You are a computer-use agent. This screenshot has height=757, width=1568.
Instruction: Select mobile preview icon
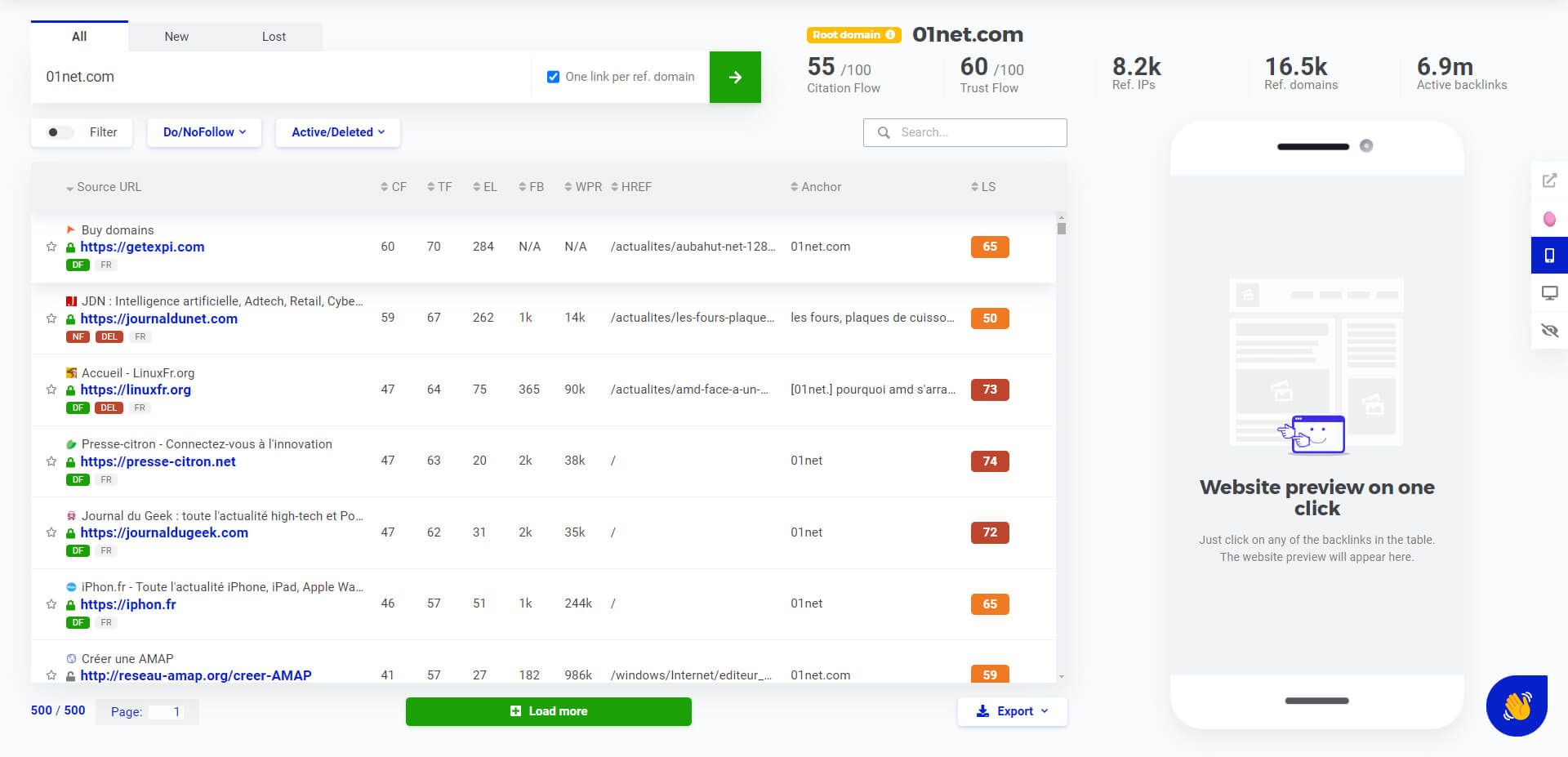tap(1549, 256)
